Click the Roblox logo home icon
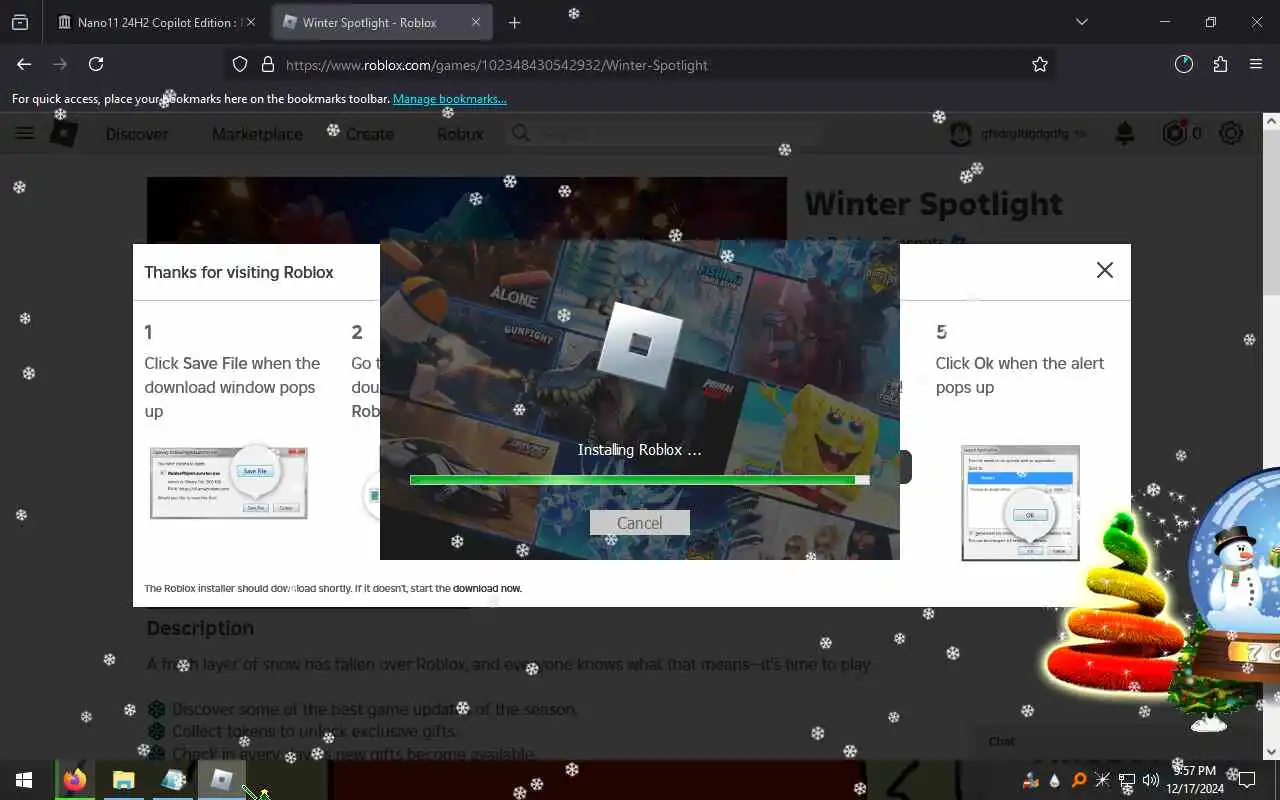This screenshot has height=800, width=1280. 64,133
